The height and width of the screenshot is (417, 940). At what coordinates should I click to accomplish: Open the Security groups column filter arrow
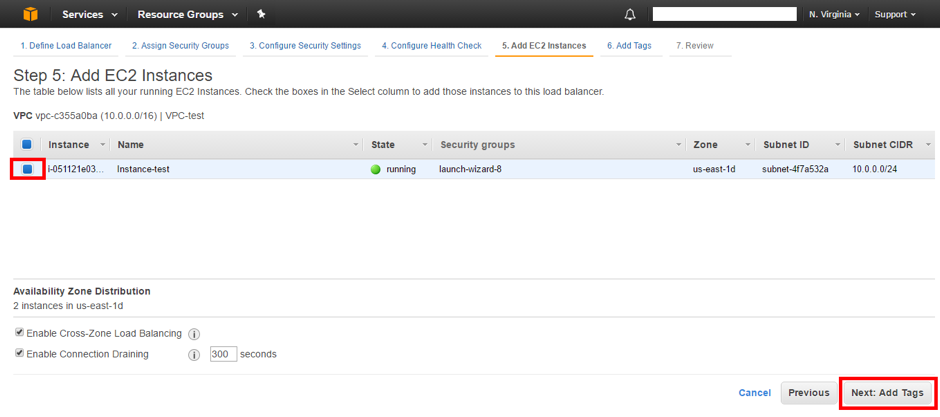click(679, 145)
